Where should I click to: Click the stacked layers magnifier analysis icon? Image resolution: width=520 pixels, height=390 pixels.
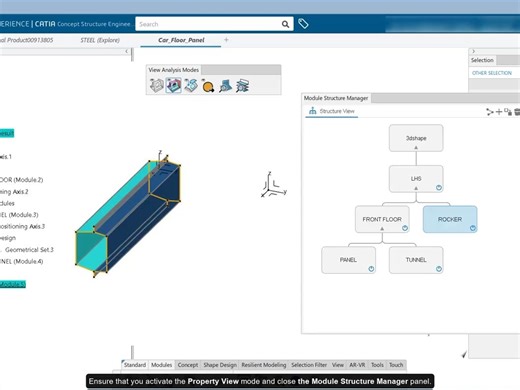tap(242, 86)
